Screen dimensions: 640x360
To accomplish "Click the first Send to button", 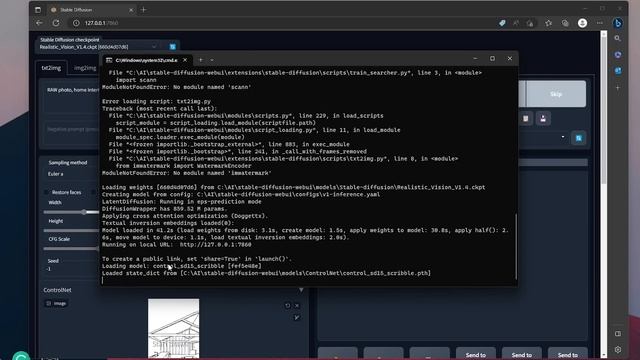I will [476, 354].
